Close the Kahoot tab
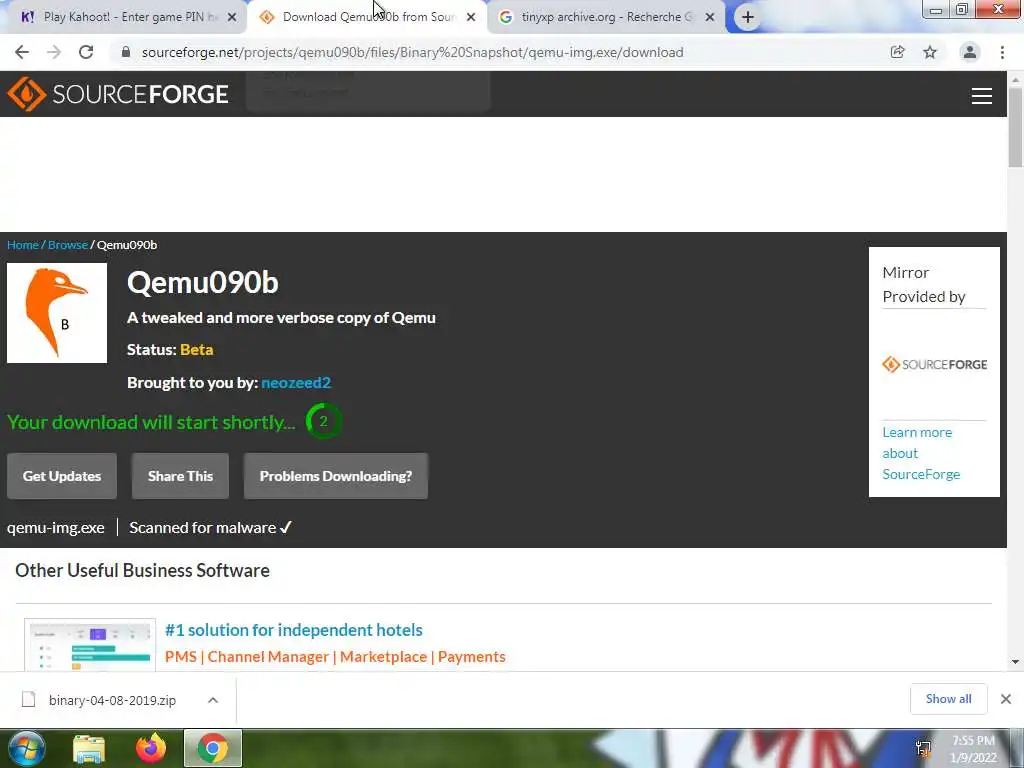 coord(232,17)
